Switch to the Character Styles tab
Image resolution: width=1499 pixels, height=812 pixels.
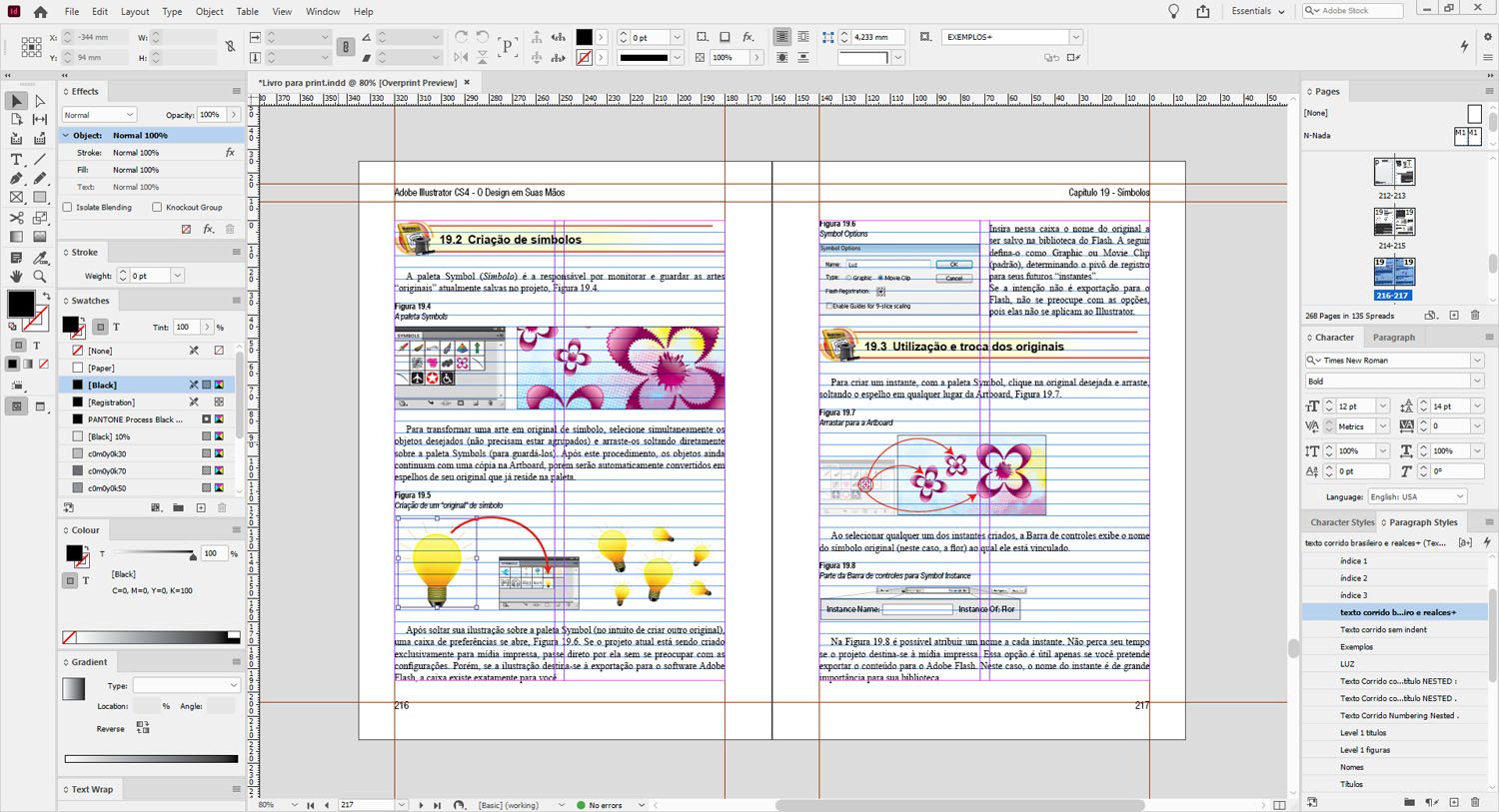[1342, 522]
